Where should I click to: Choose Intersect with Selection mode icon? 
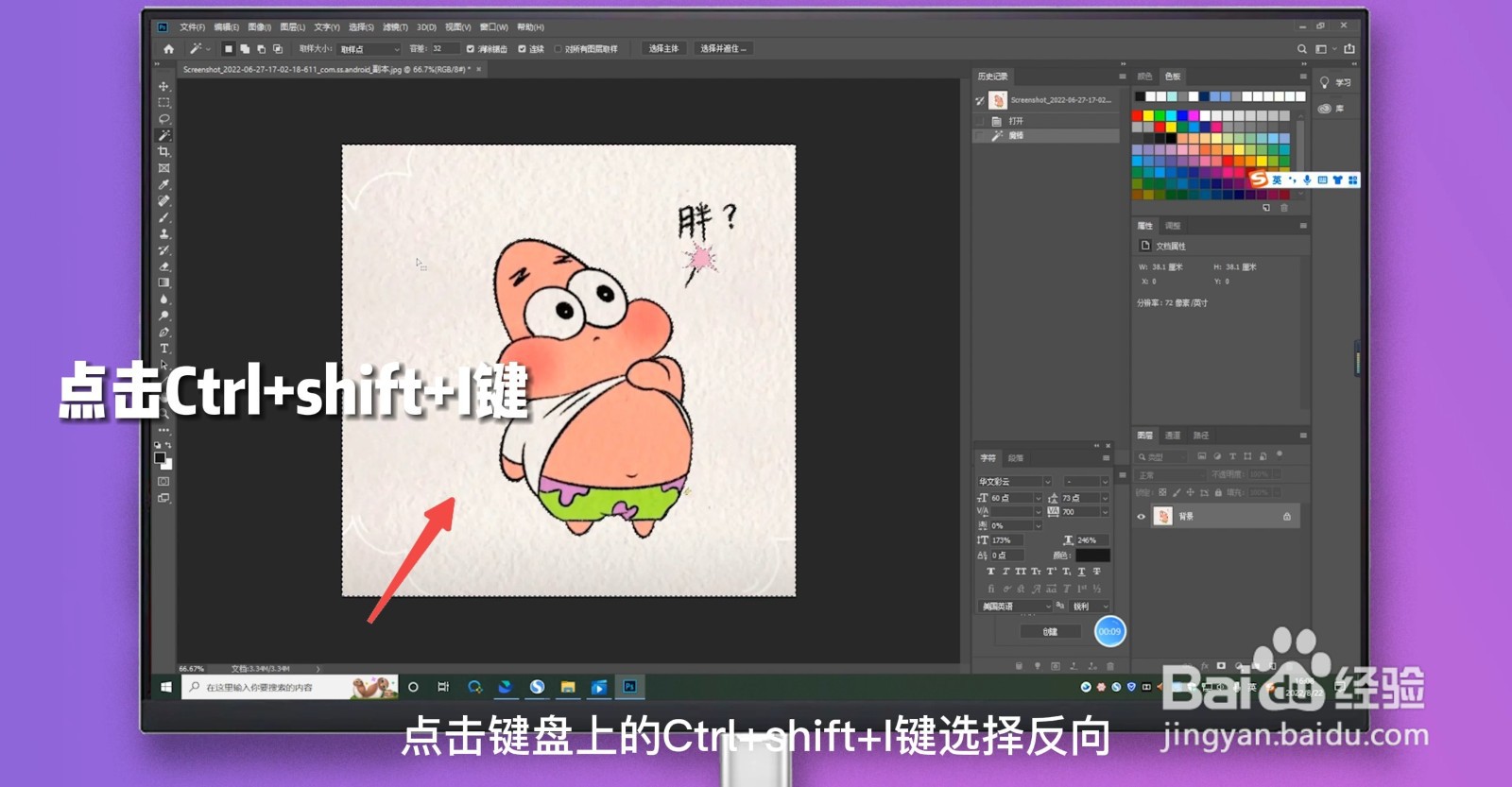(x=278, y=48)
